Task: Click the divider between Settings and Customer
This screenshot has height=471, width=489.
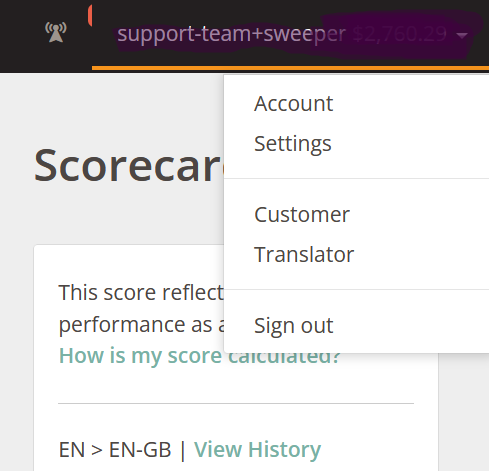Action: click(x=356, y=179)
